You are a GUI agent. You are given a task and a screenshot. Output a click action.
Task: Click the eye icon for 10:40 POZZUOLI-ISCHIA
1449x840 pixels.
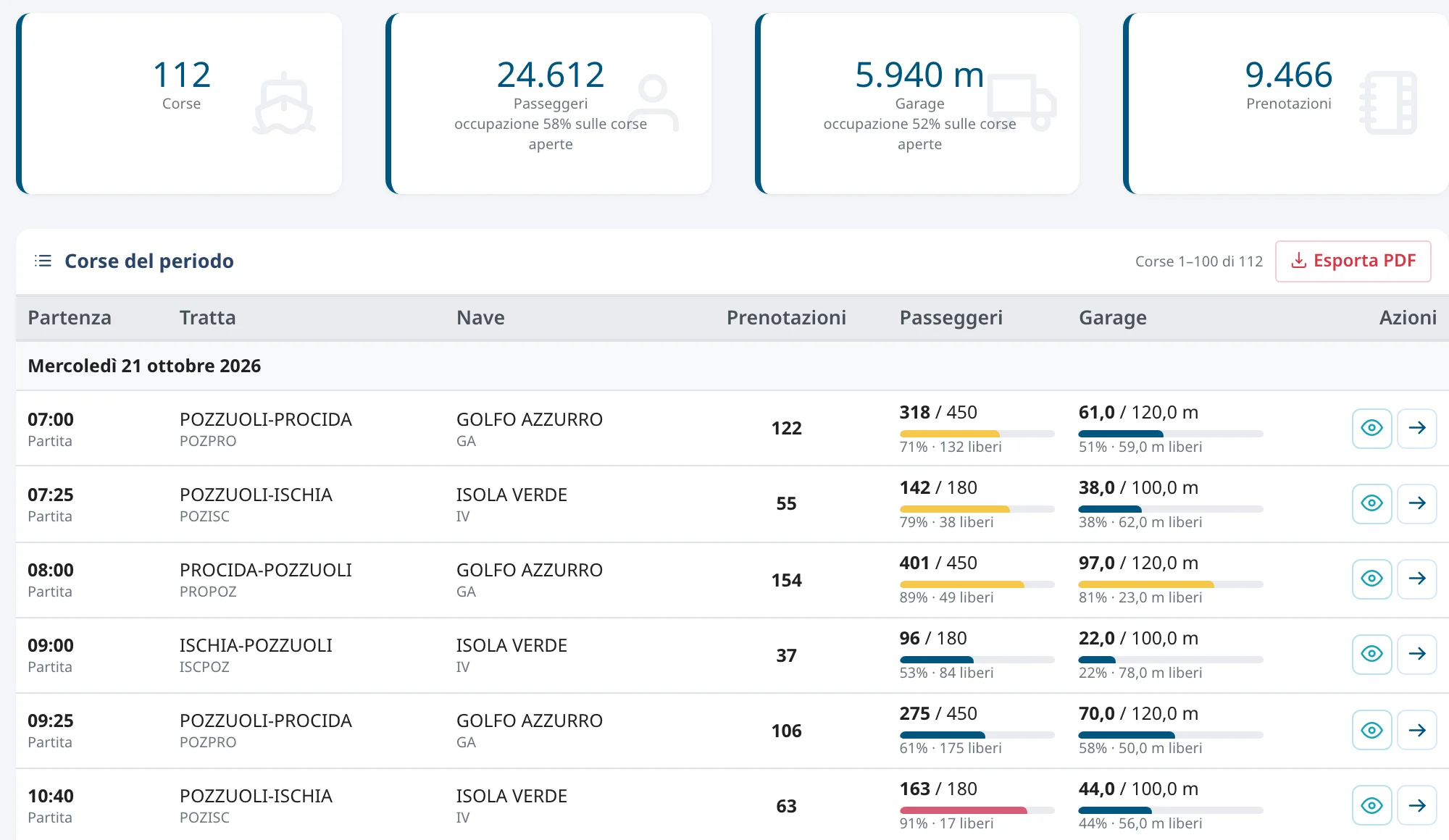(x=1371, y=805)
